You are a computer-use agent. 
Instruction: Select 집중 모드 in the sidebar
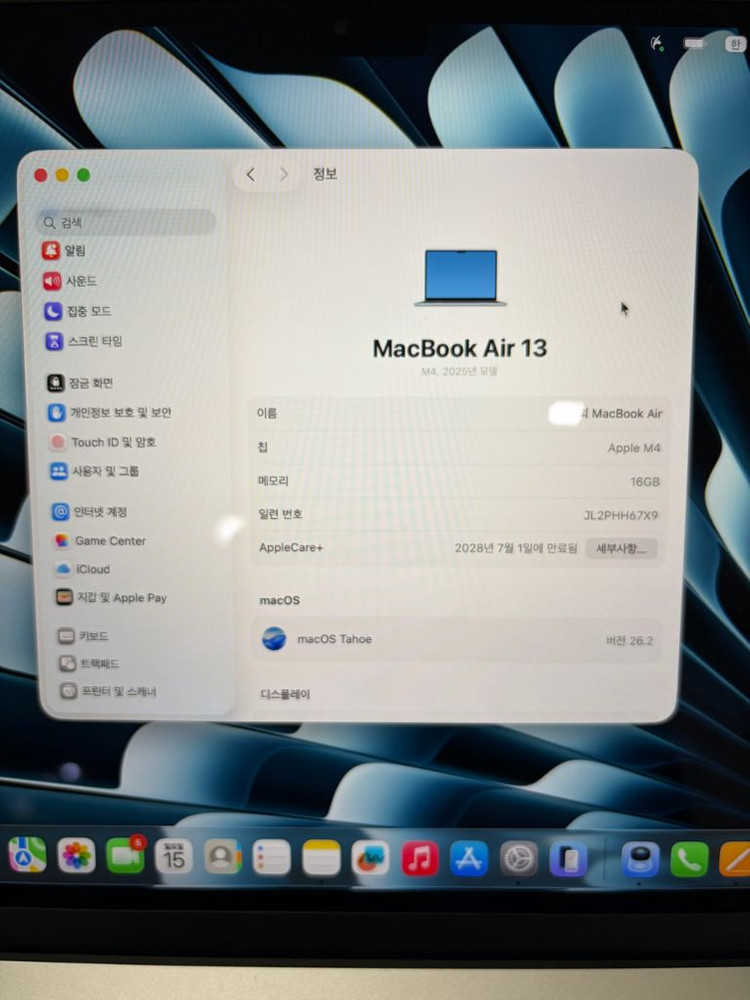pyautogui.click(x=77, y=311)
